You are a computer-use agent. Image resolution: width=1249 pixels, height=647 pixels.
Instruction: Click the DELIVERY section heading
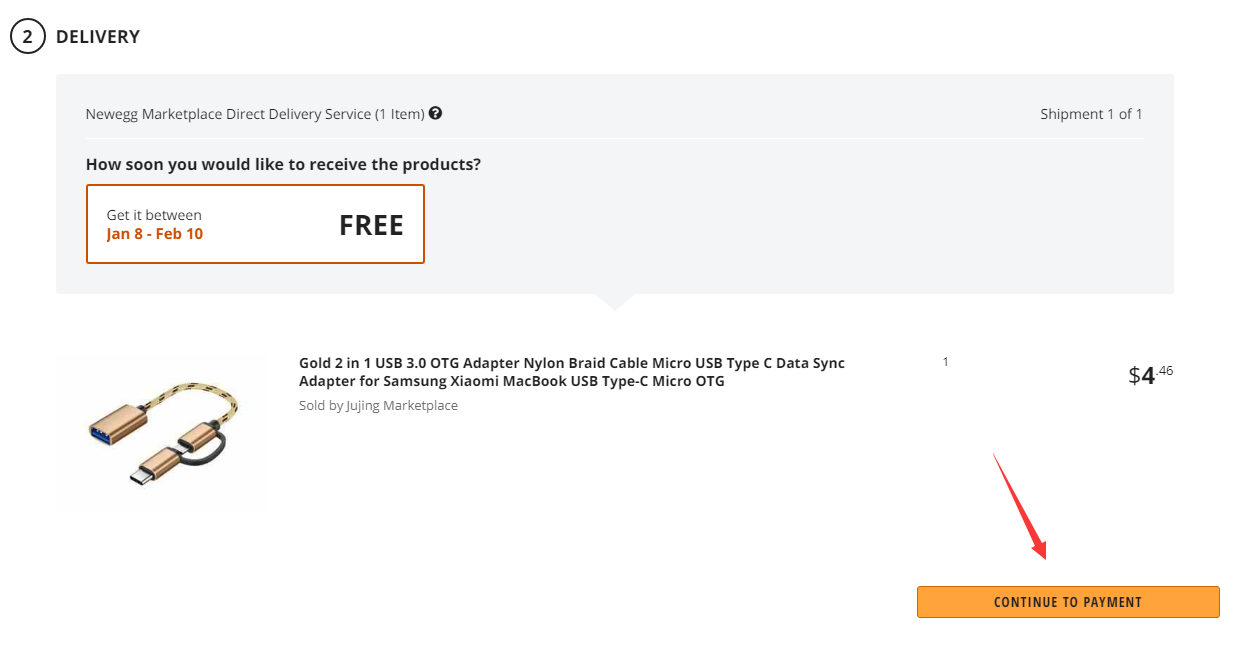click(x=98, y=37)
